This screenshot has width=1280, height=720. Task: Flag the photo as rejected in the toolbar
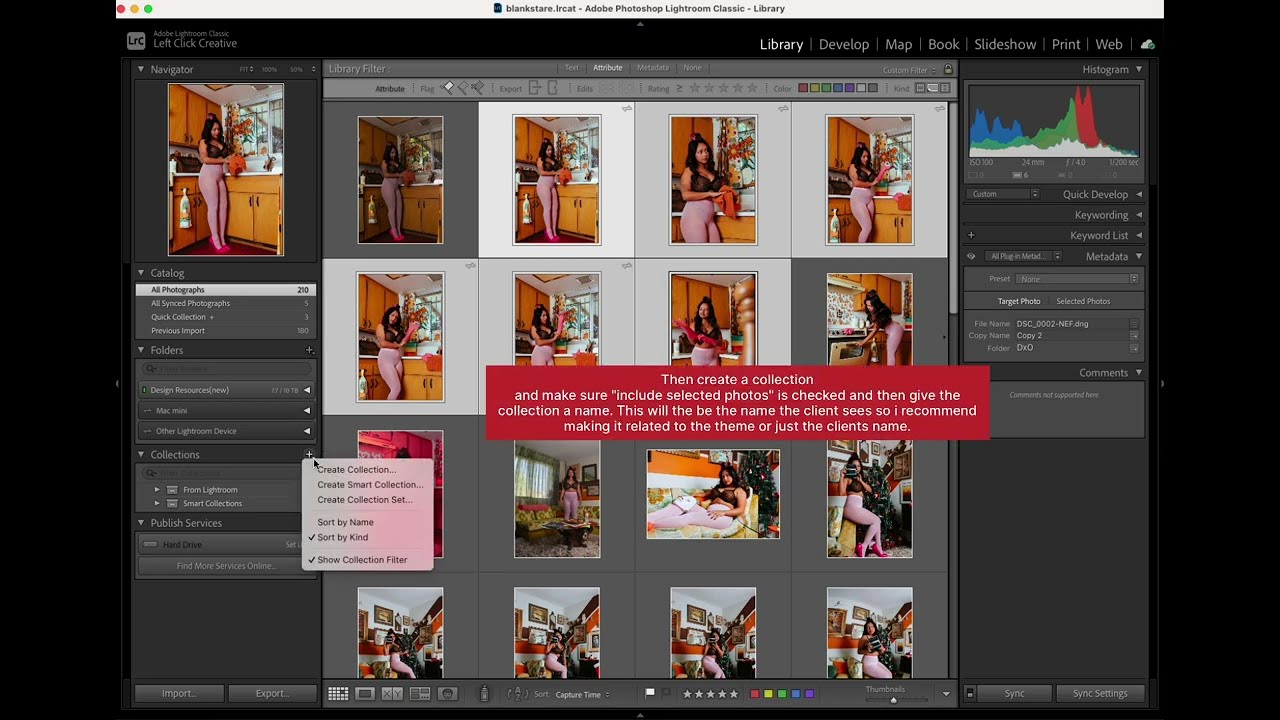tap(666, 693)
